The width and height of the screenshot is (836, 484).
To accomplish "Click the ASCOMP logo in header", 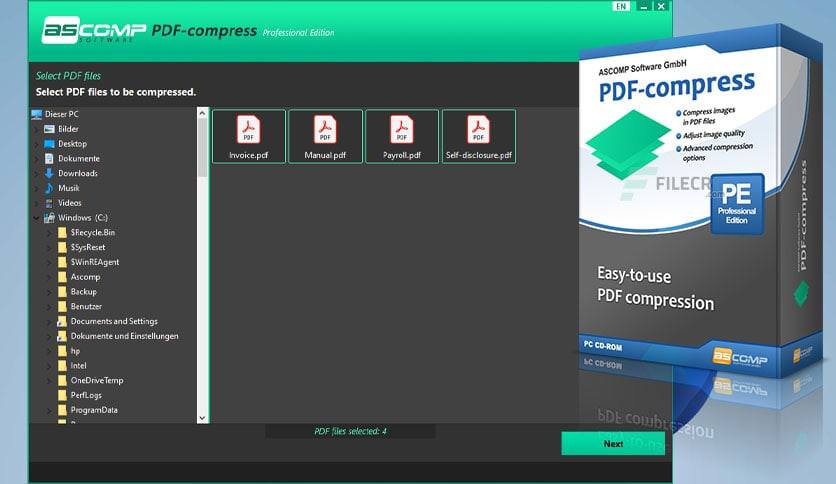I will (x=93, y=30).
